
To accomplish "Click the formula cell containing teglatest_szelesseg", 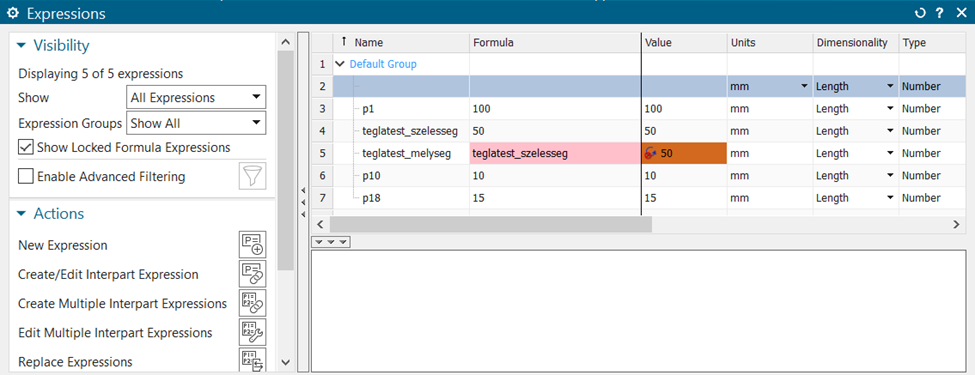I will (555, 154).
